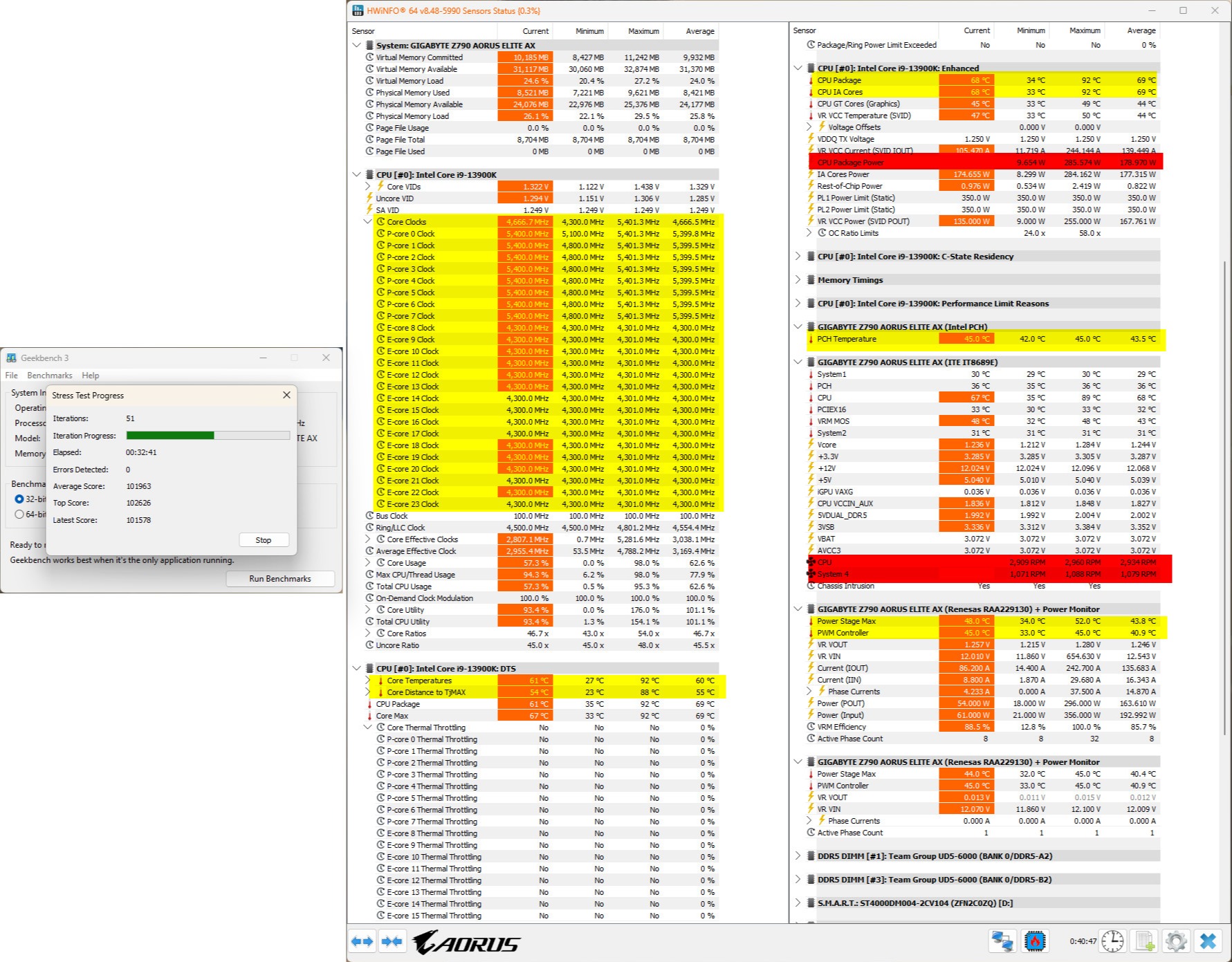The width and height of the screenshot is (1232, 962).
Task: Expand the S.M.A.R.T. ST4000DM004 drive section
Action: 798,903
